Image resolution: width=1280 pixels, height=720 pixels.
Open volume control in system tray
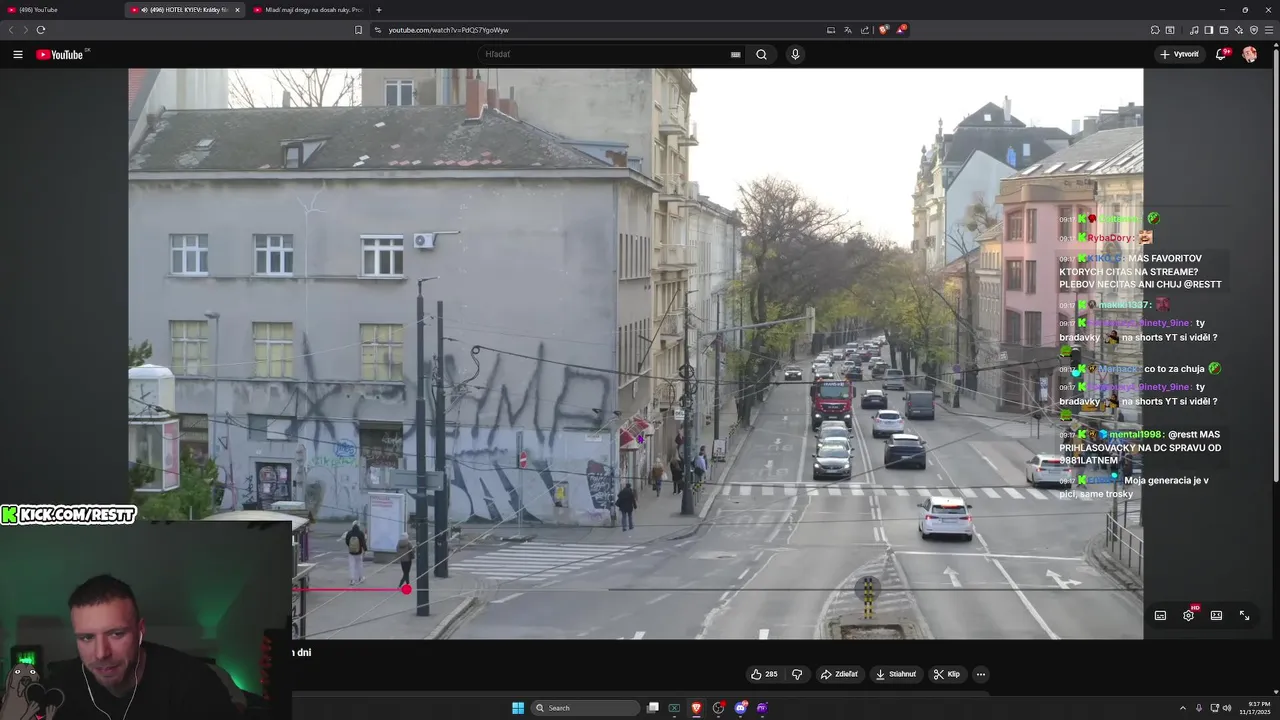[x=1227, y=708]
